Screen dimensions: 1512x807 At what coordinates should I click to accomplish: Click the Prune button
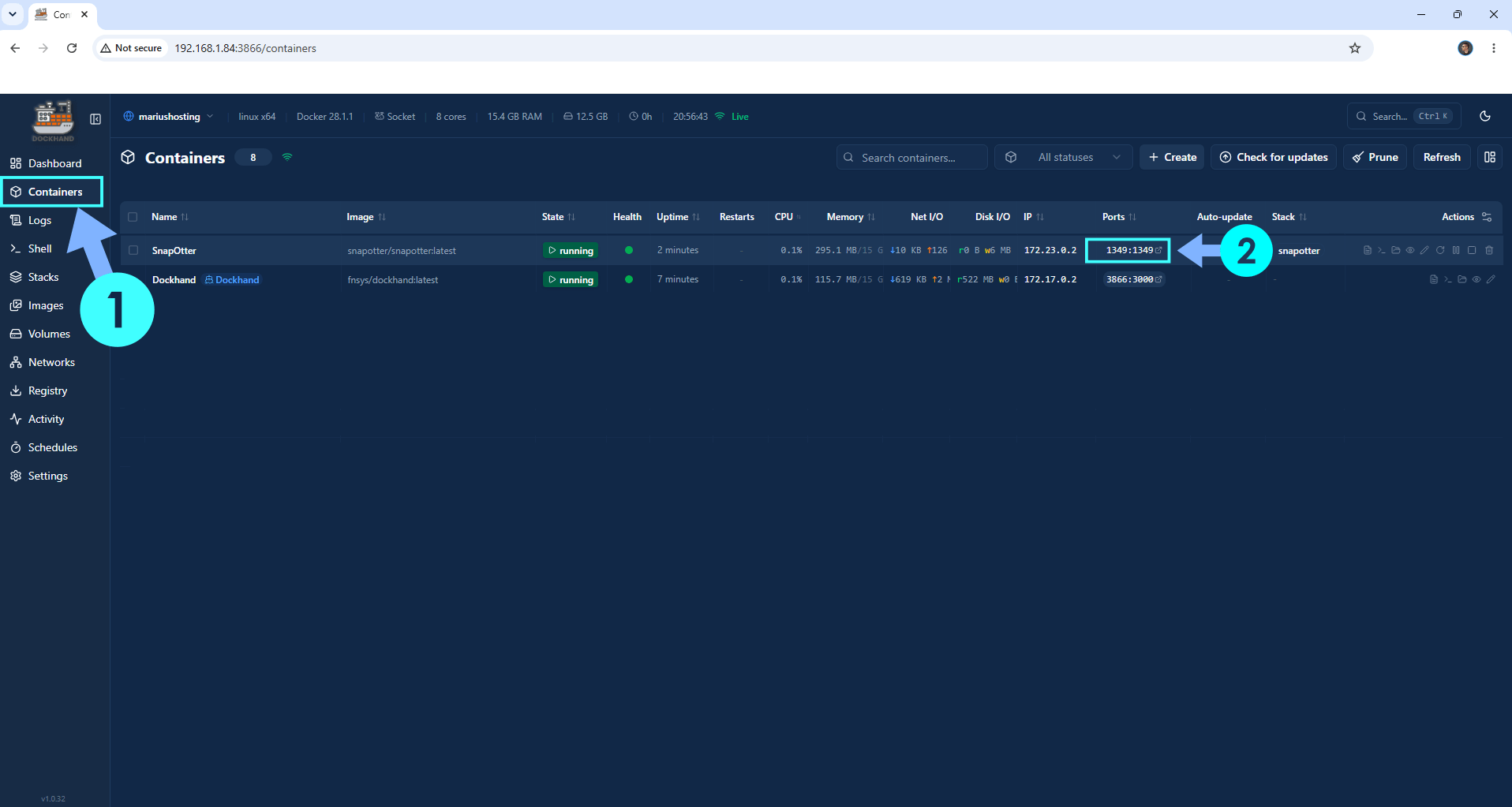coord(1375,157)
